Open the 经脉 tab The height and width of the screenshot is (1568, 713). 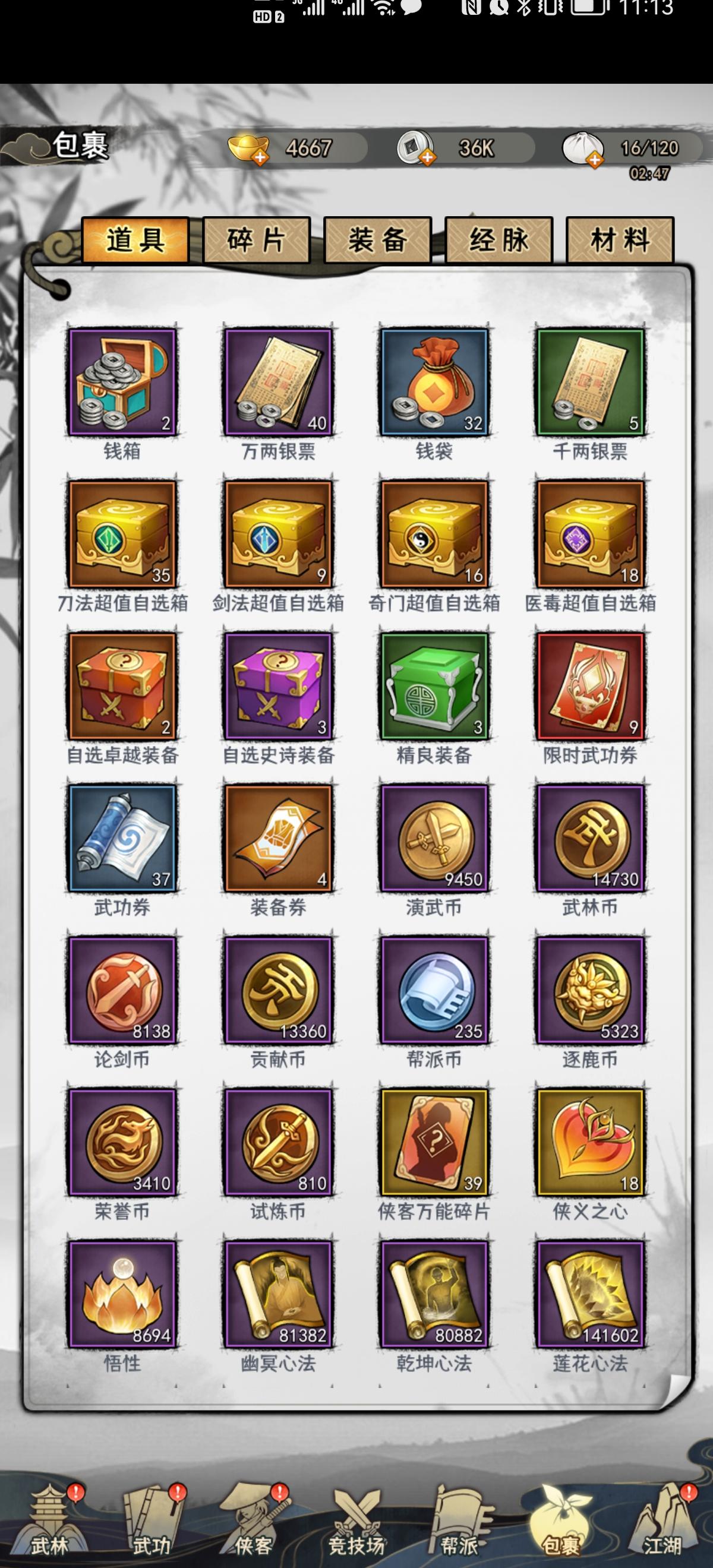[x=499, y=240]
